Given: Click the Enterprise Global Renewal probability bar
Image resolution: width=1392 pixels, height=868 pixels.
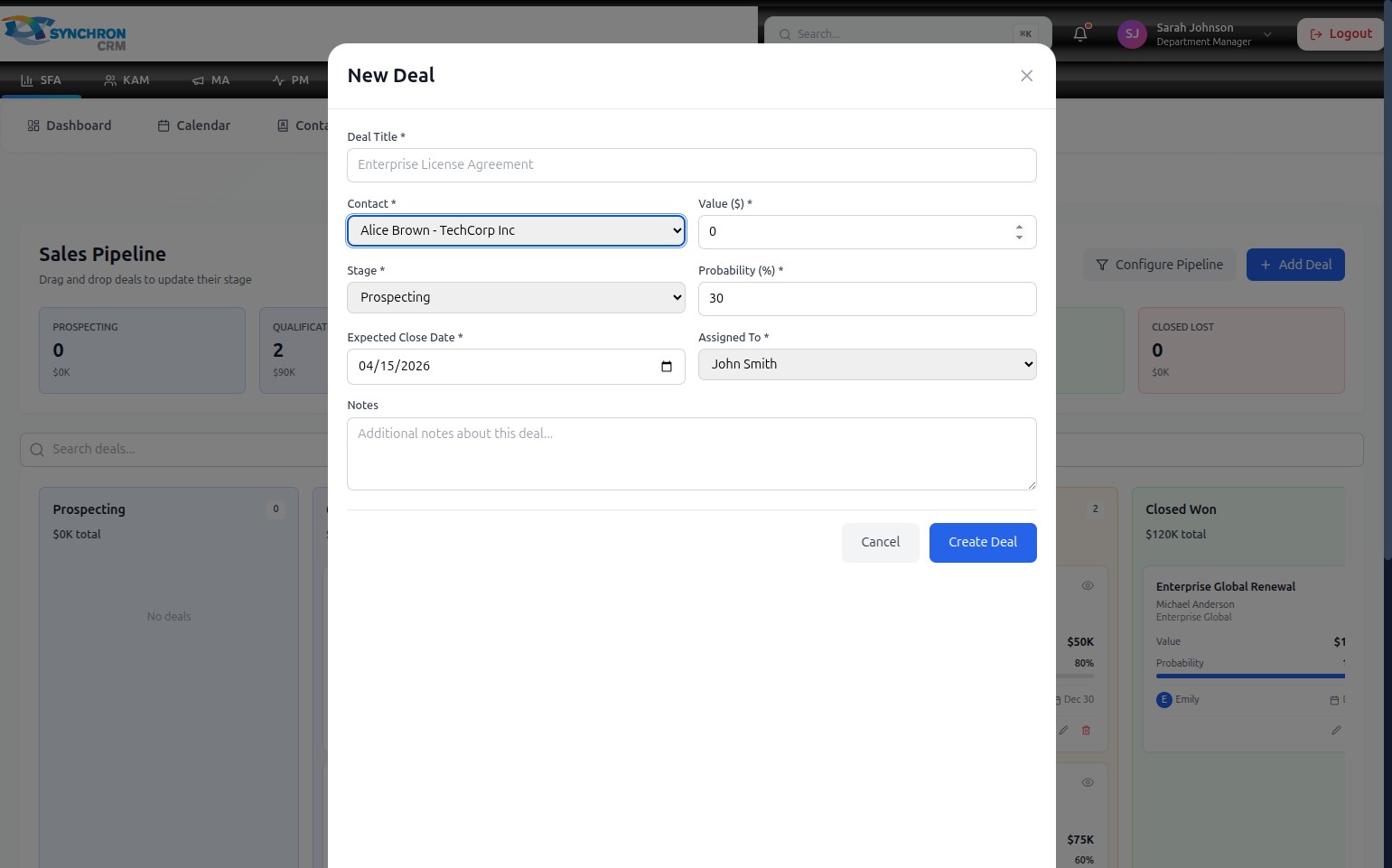Looking at the screenshot, I should (1250, 676).
